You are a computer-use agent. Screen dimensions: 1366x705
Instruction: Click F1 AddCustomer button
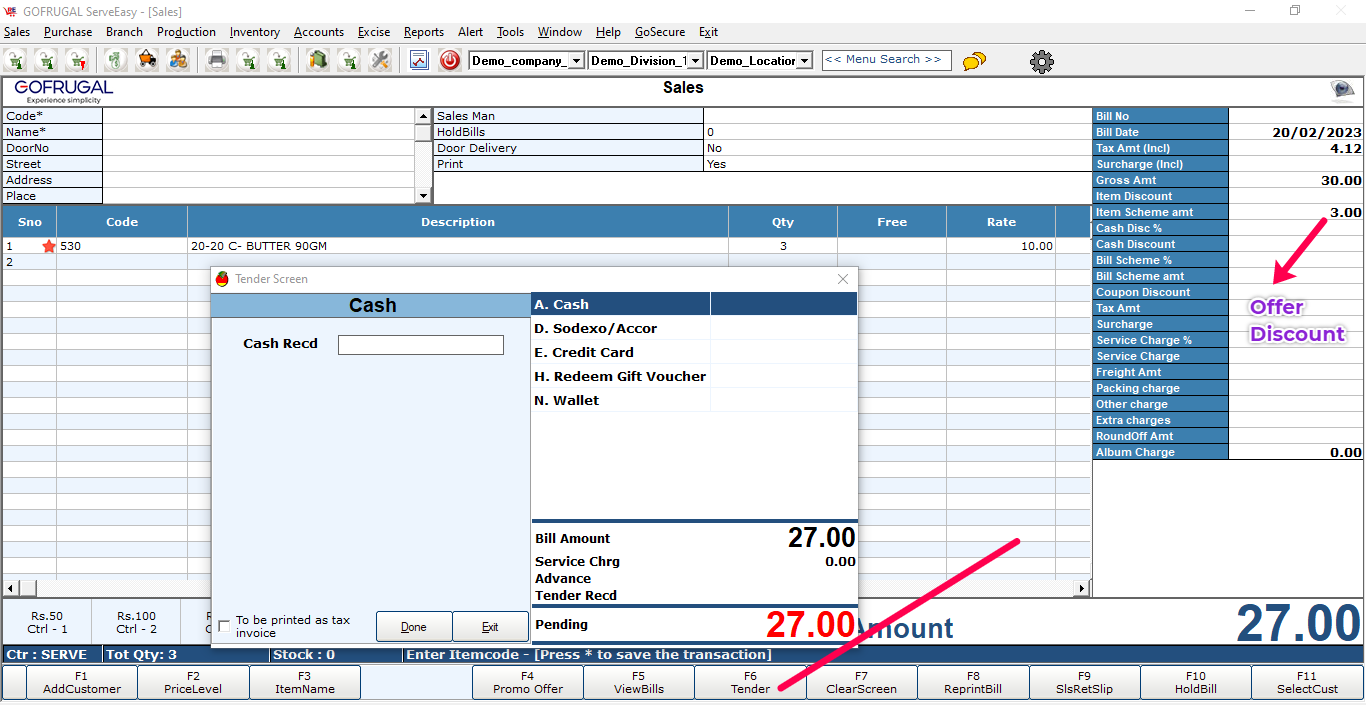(82, 682)
